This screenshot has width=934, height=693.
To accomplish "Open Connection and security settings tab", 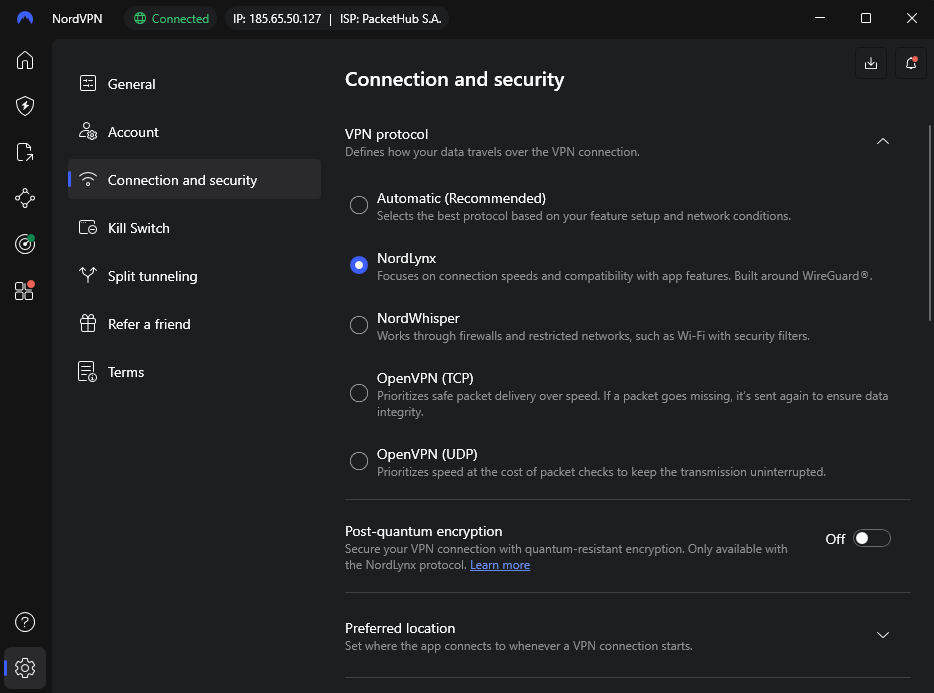I will (x=194, y=179).
